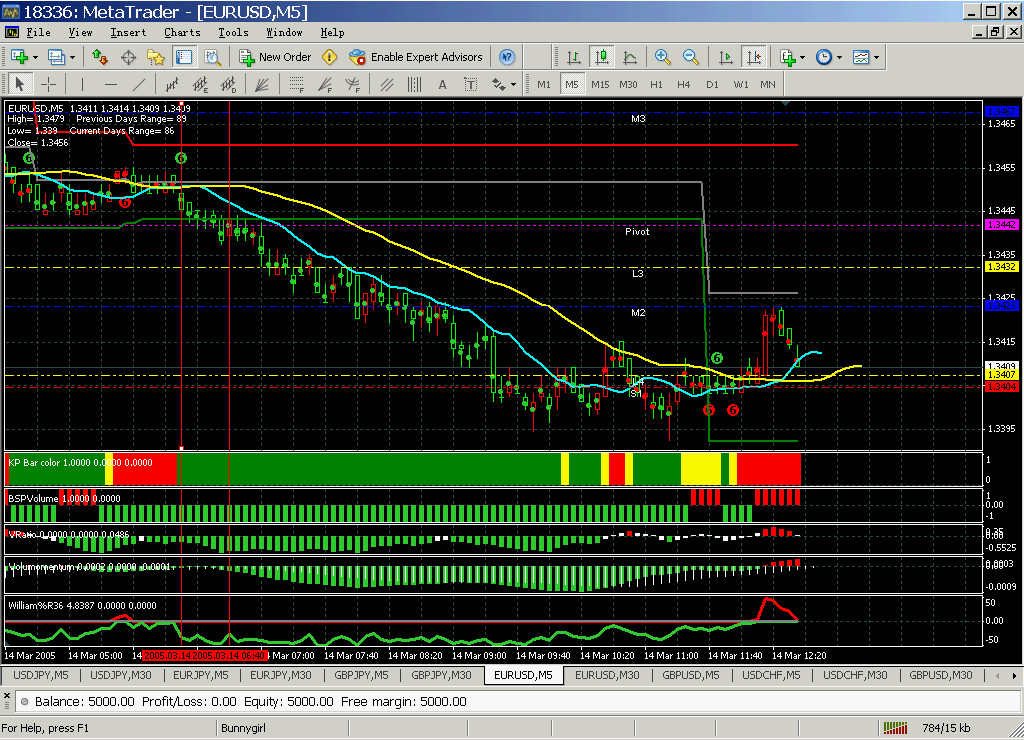Select the Cycle Lines tool
The height and width of the screenshot is (740, 1024).
(414, 84)
